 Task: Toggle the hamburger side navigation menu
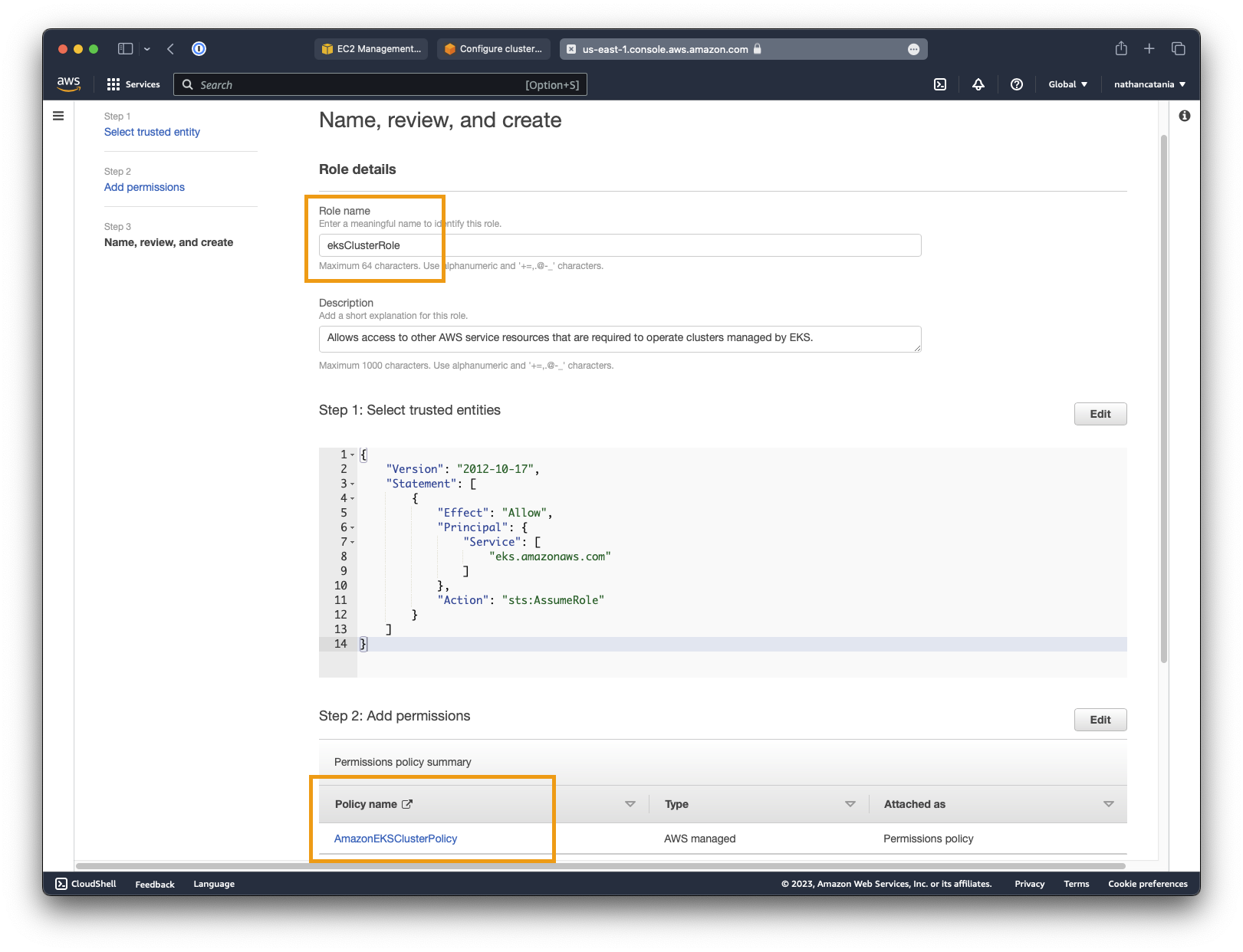[58, 116]
